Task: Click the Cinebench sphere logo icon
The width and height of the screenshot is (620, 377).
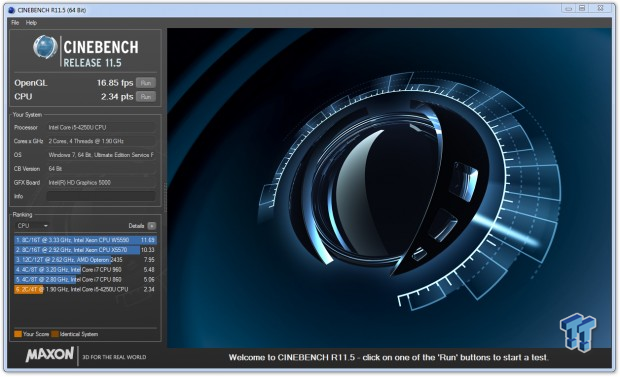Action: [45, 47]
